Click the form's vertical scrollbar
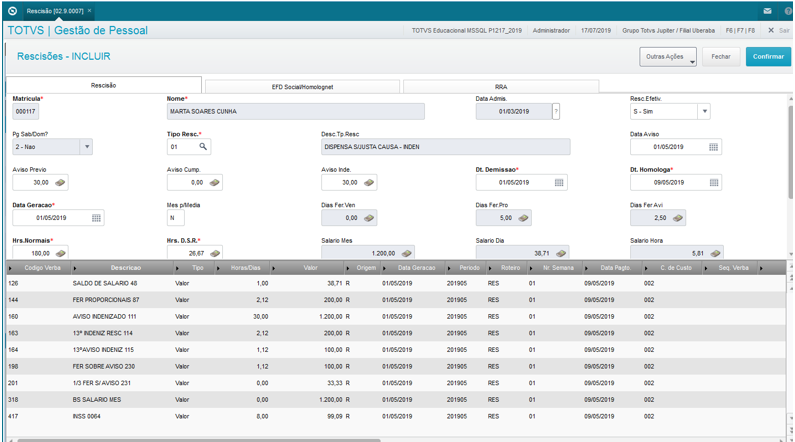Screen dimensions: 795x442 [x=790, y=152]
